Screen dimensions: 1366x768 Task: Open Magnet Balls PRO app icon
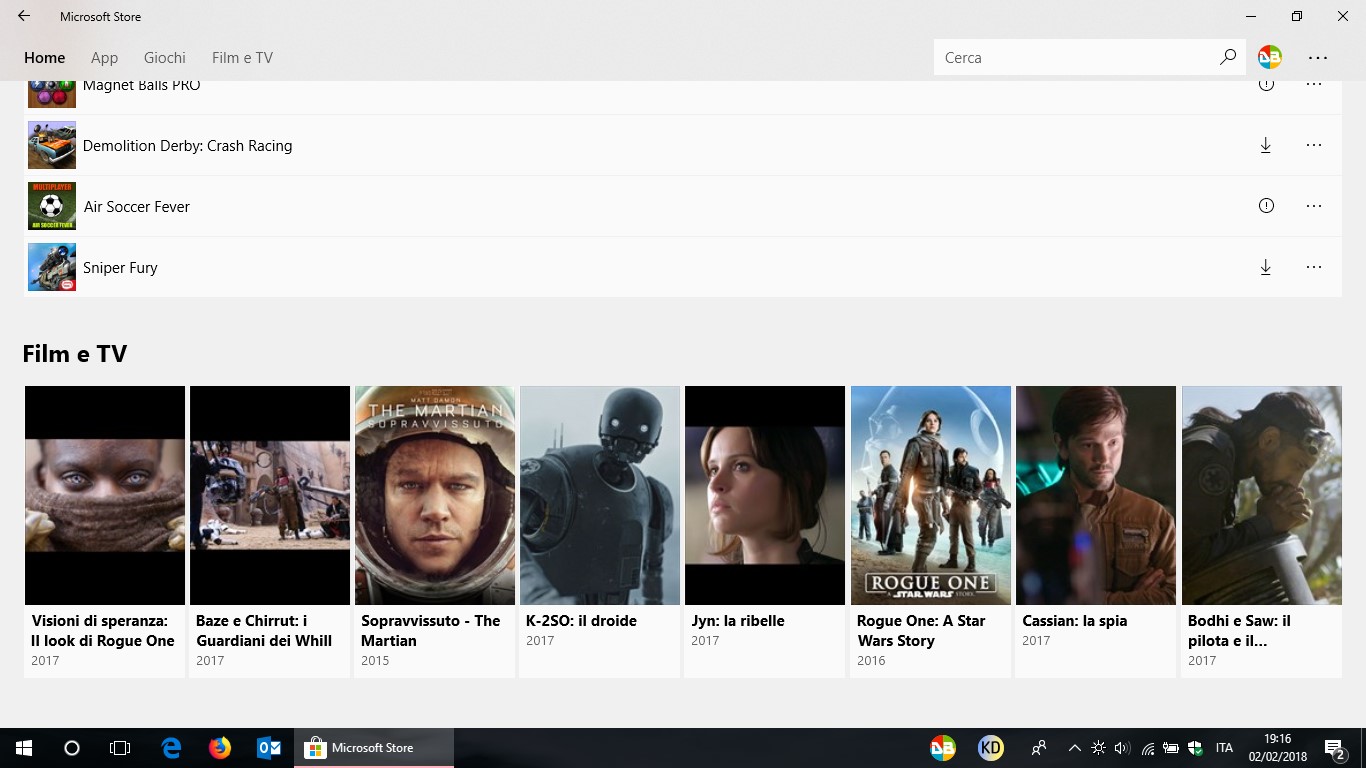pos(52,93)
